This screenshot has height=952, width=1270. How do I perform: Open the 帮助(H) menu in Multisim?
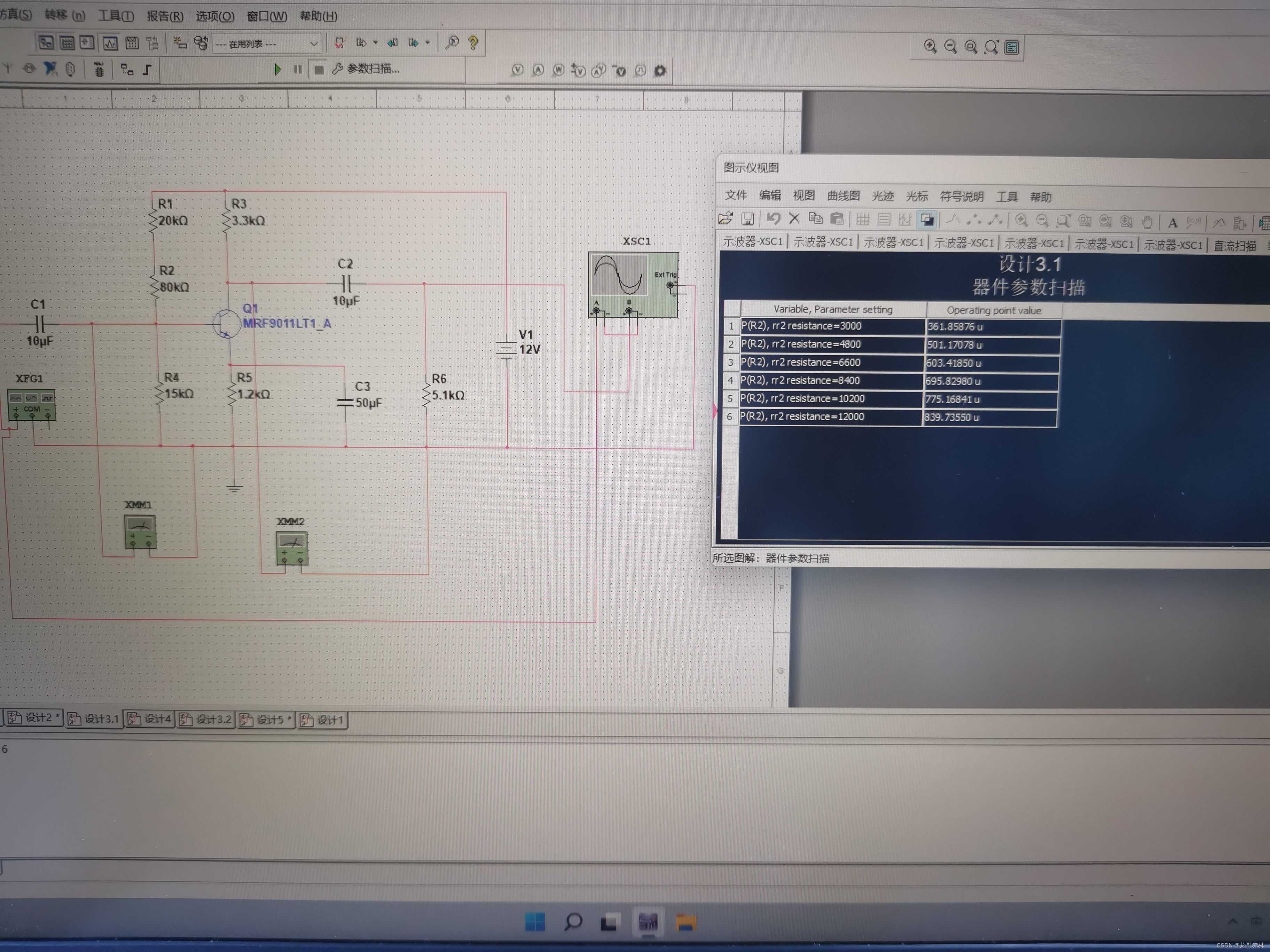[x=319, y=16]
